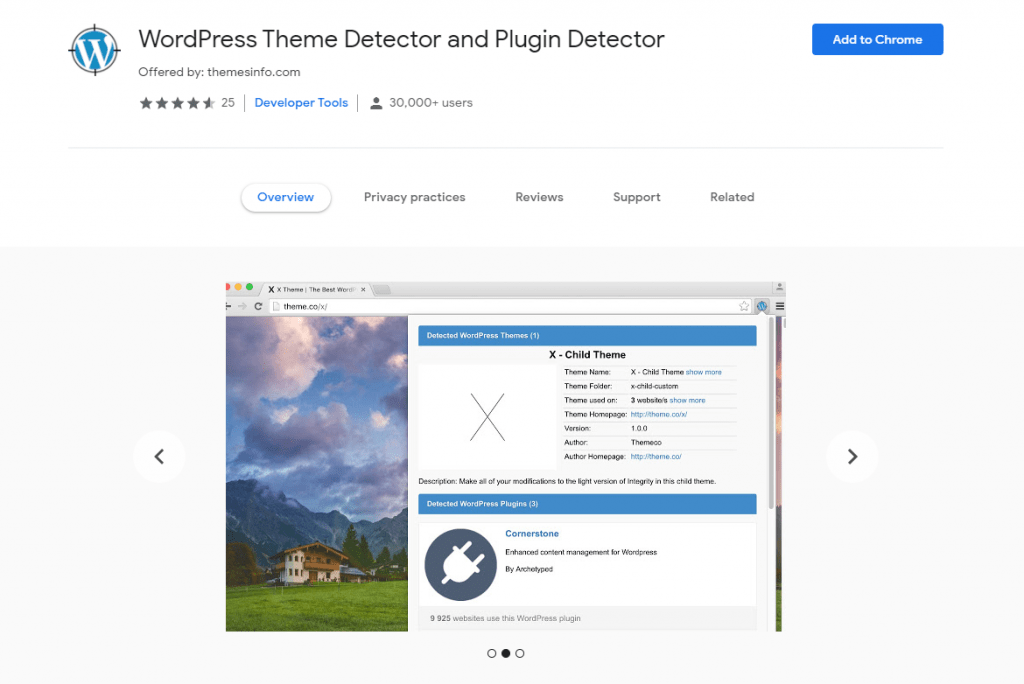The height and width of the screenshot is (684, 1024).
Task: Click the 25 ratings count
Action: tap(228, 103)
